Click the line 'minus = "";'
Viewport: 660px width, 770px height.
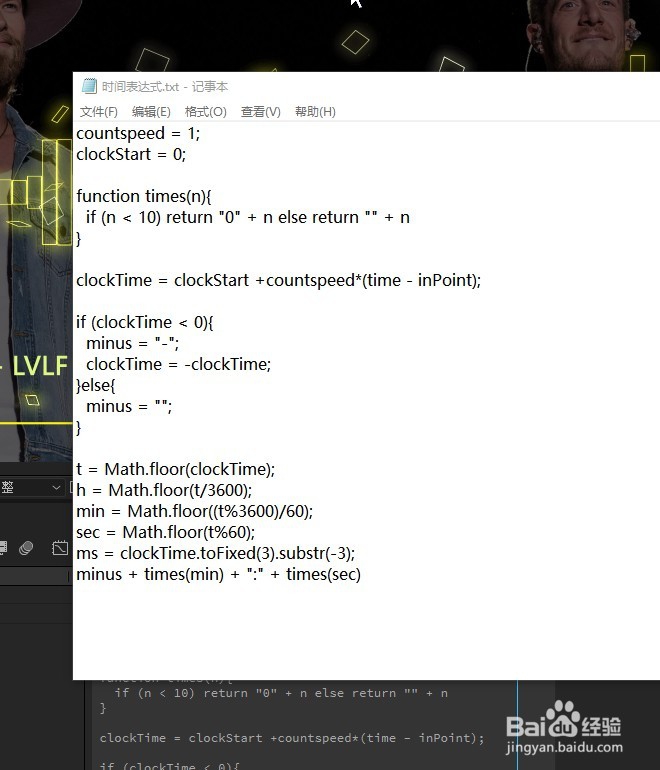pyautogui.click(x=129, y=407)
